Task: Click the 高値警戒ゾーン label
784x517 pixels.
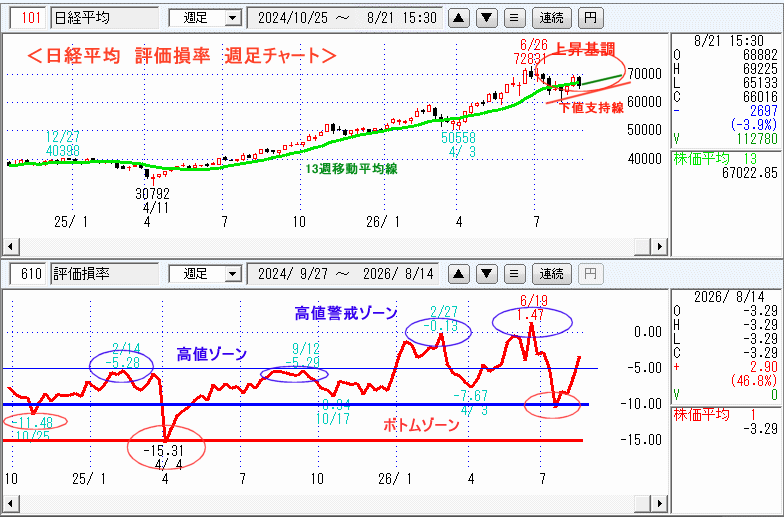Action: 346,314
